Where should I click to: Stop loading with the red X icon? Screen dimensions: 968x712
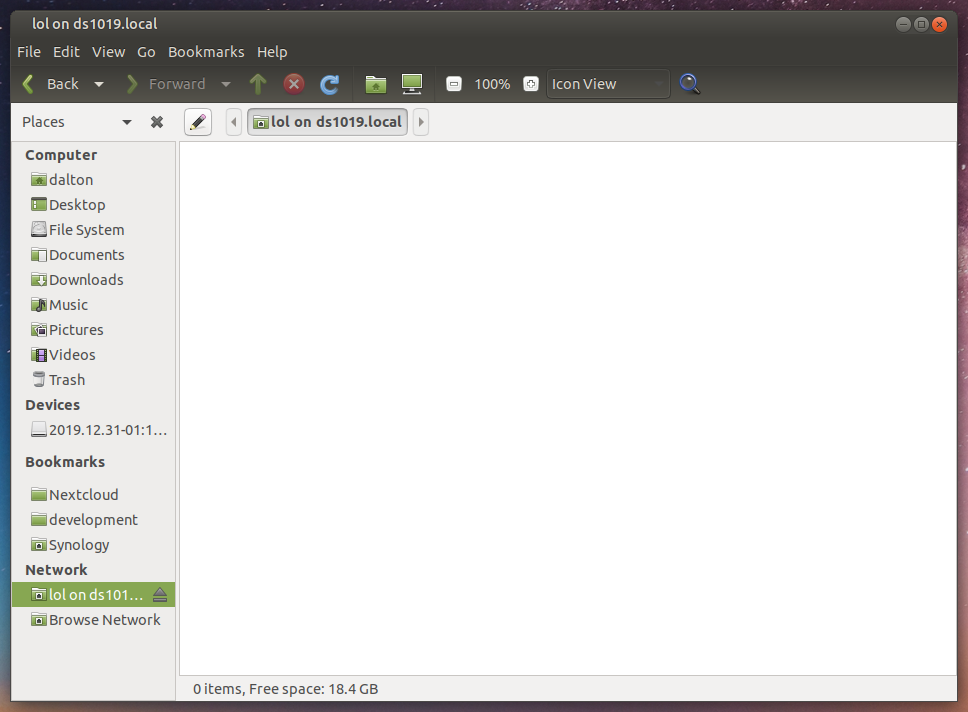(x=294, y=84)
